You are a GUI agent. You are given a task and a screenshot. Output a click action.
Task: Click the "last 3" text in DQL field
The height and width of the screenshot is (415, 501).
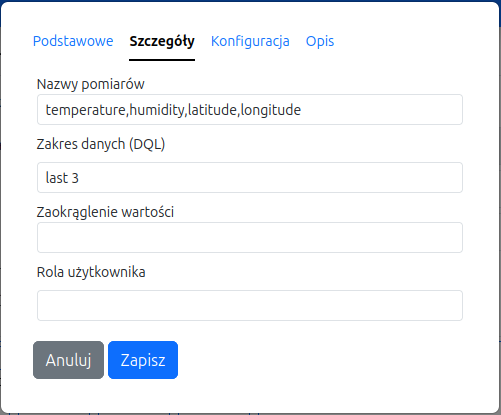(x=62, y=178)
